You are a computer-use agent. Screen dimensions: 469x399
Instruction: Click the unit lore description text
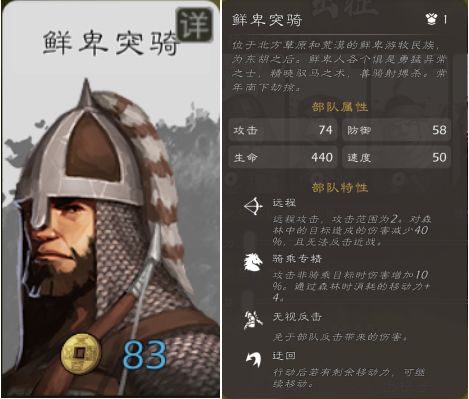[339, 66]
